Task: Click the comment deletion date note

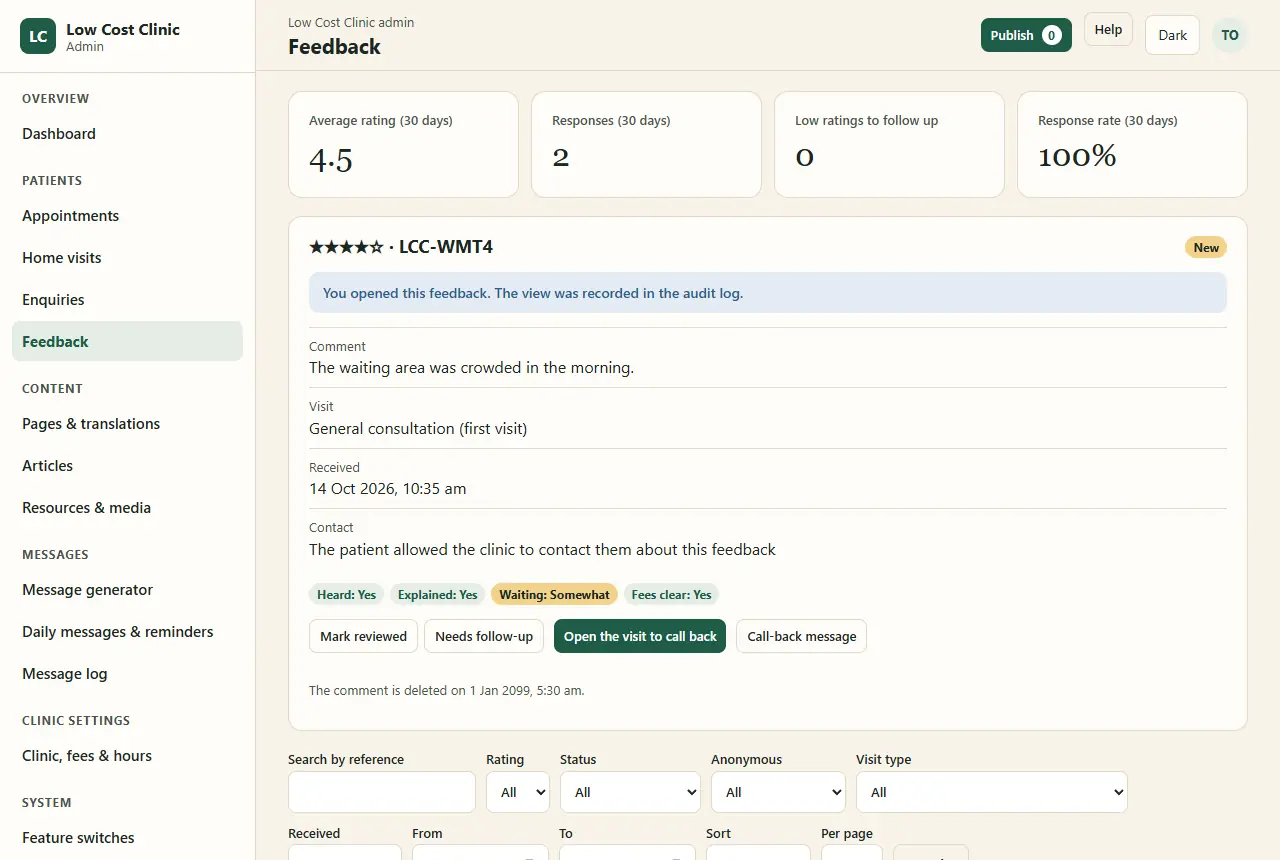Action: tap(446, 690)
